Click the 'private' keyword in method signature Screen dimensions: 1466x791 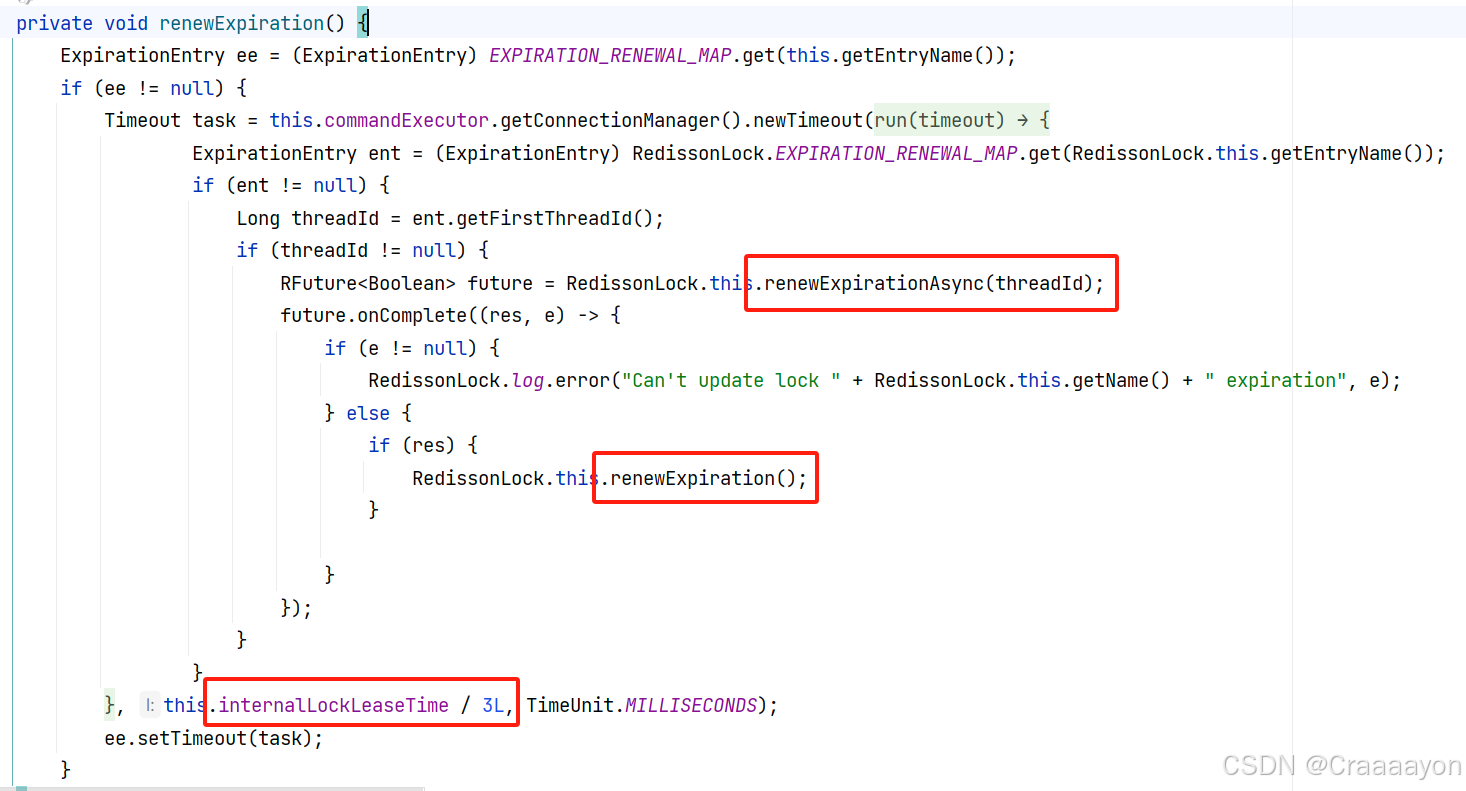(x=55, y=22)
